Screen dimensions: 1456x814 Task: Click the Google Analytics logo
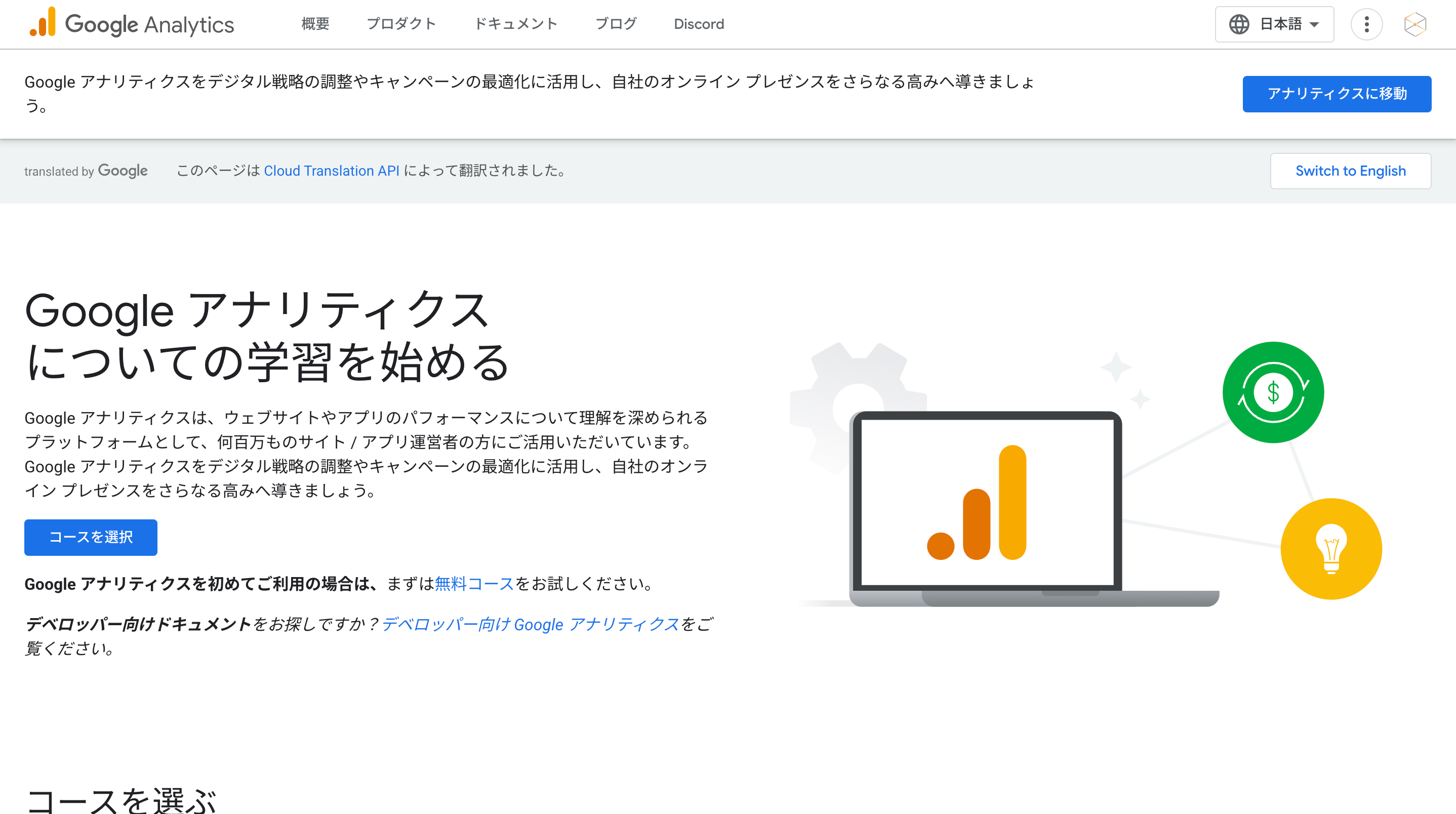tap(132, 24)
